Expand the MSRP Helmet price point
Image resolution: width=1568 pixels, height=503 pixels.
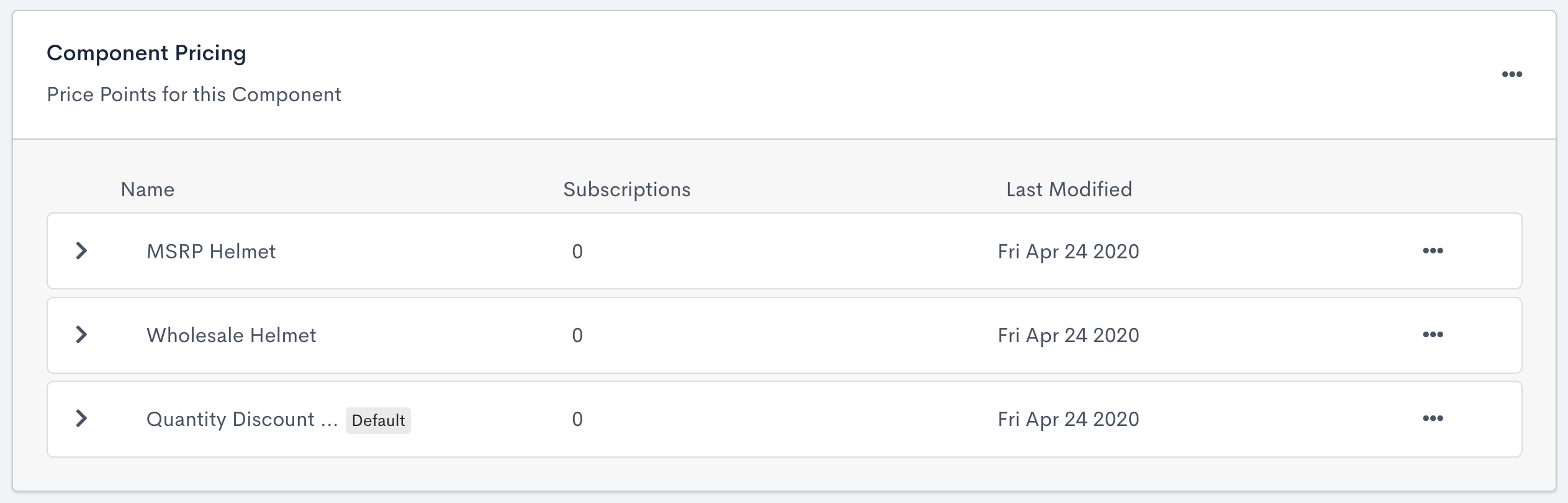click(x=81, y=251)
